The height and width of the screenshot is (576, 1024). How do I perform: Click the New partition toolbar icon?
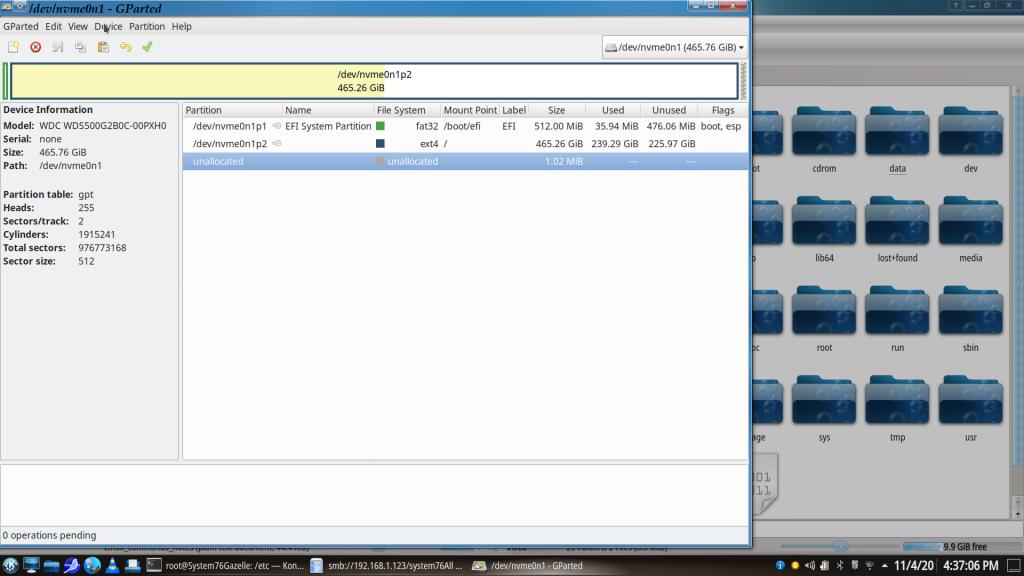[x=13, y=47]
